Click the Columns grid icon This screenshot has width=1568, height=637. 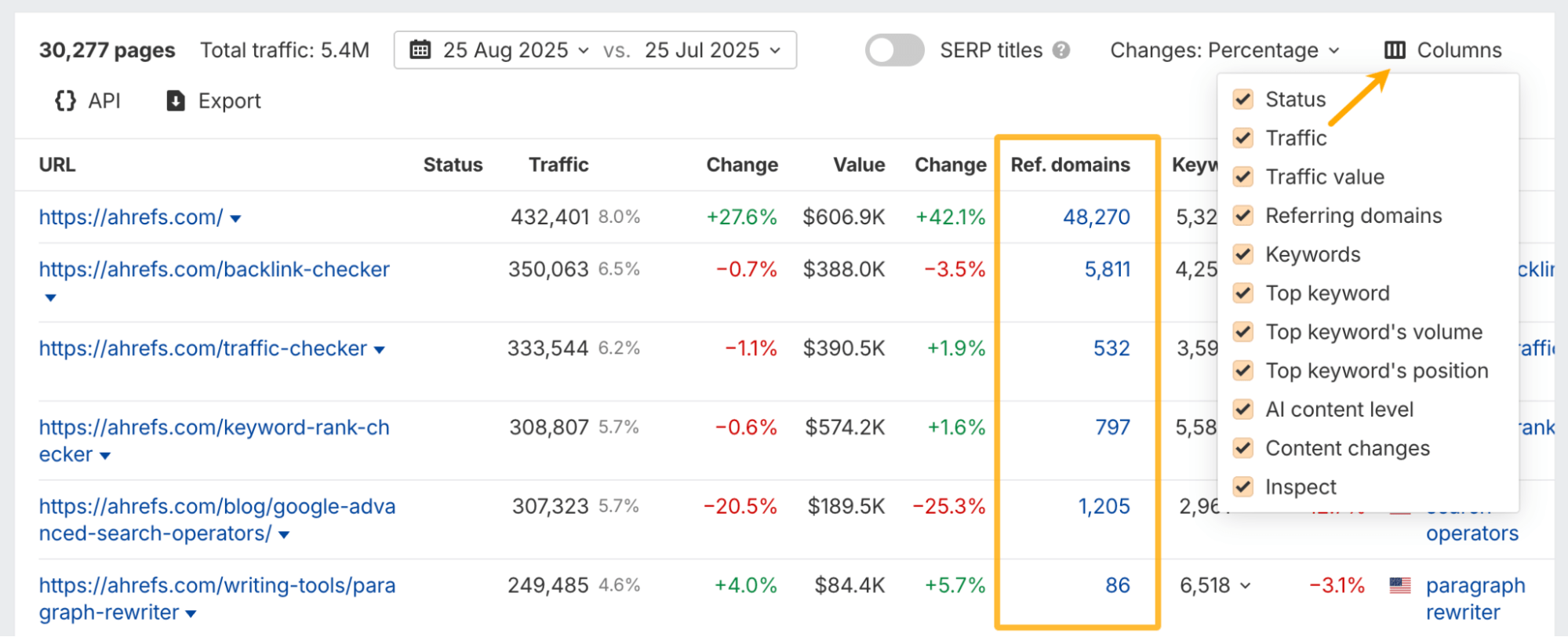1394,50
